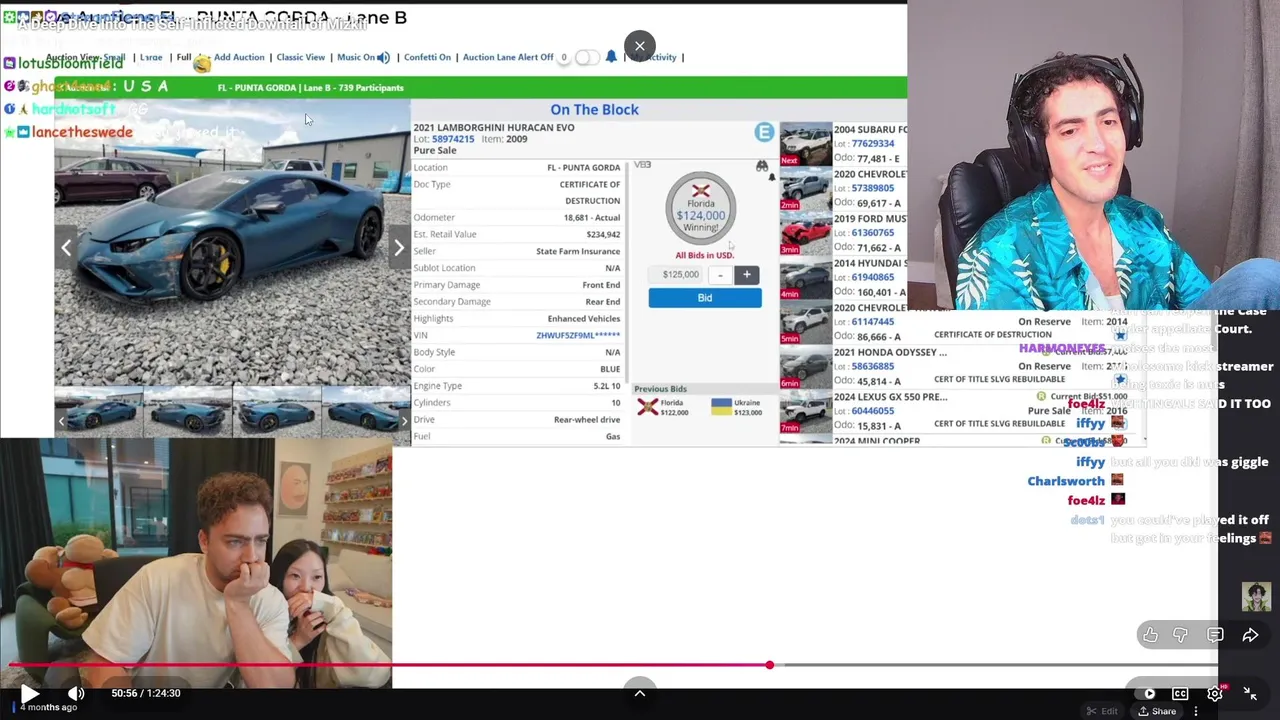Click the Subaru upcoming lot thumbnail
The image size is (1280, 720).
pos(805,144)
